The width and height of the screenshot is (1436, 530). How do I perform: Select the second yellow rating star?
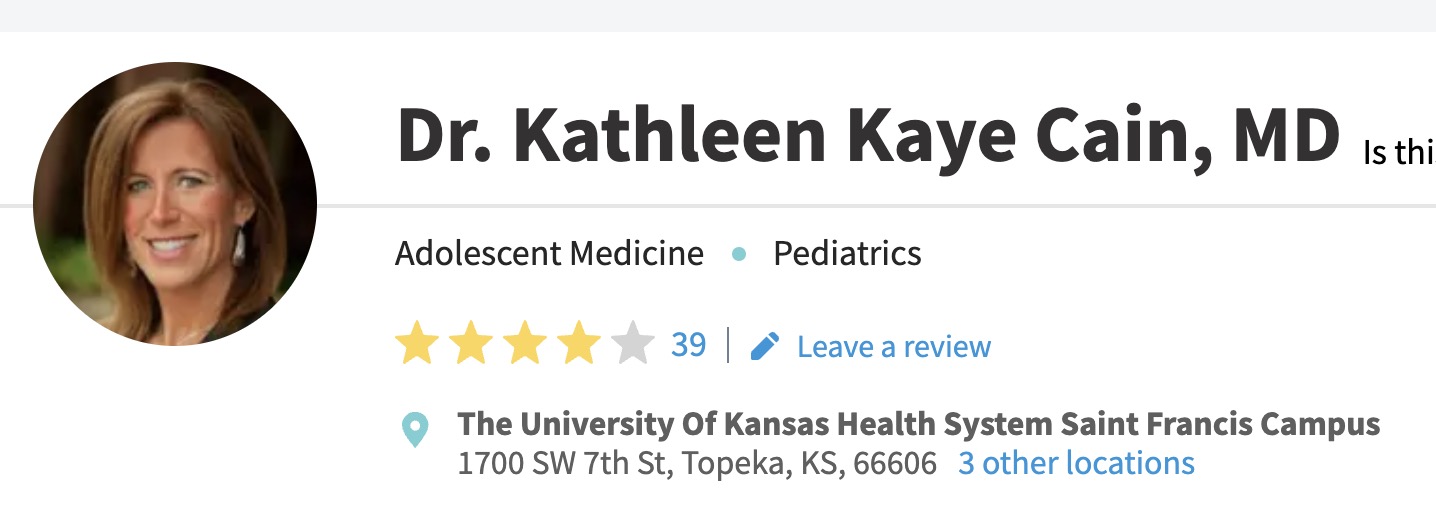click(471, 345)
